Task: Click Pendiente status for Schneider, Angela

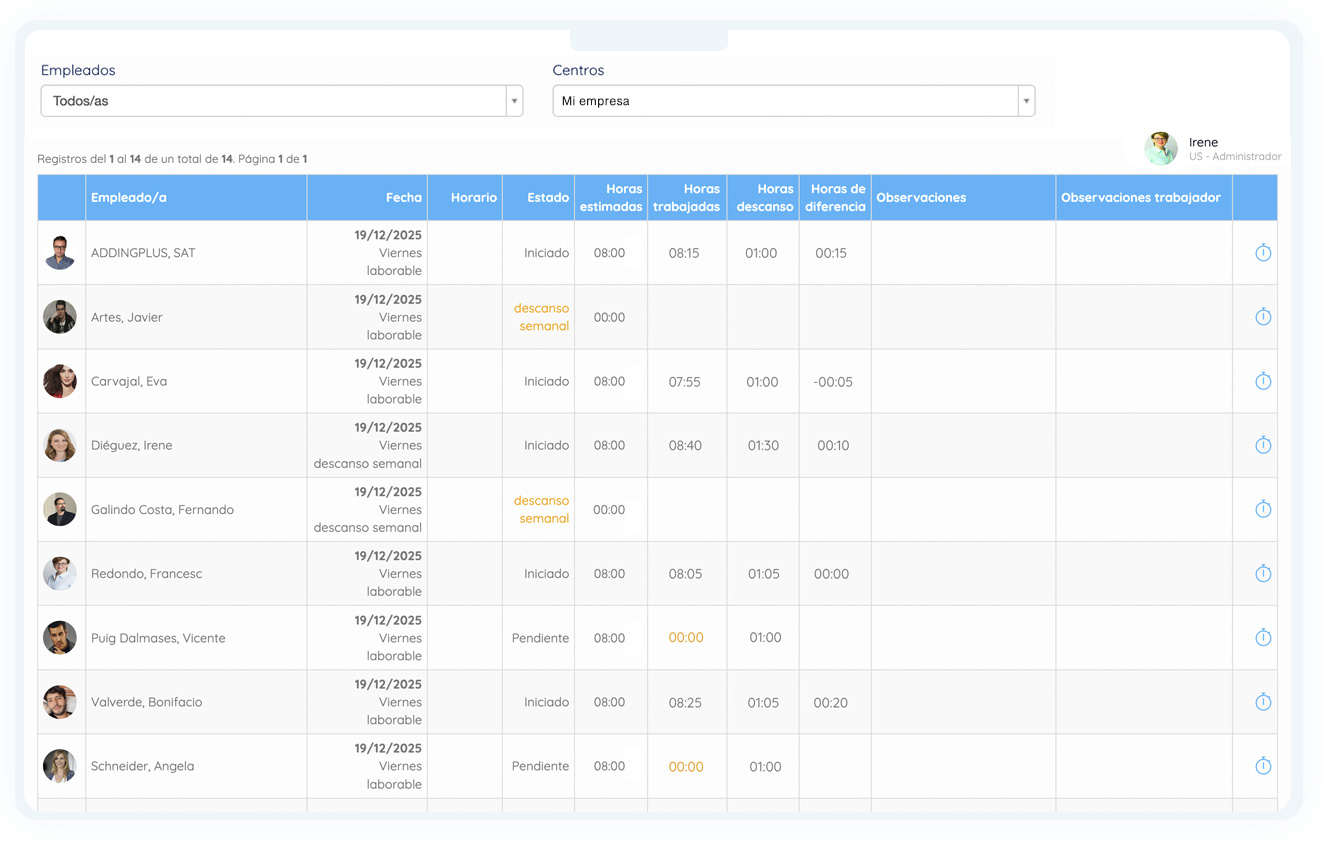Action: pos(540,766)
